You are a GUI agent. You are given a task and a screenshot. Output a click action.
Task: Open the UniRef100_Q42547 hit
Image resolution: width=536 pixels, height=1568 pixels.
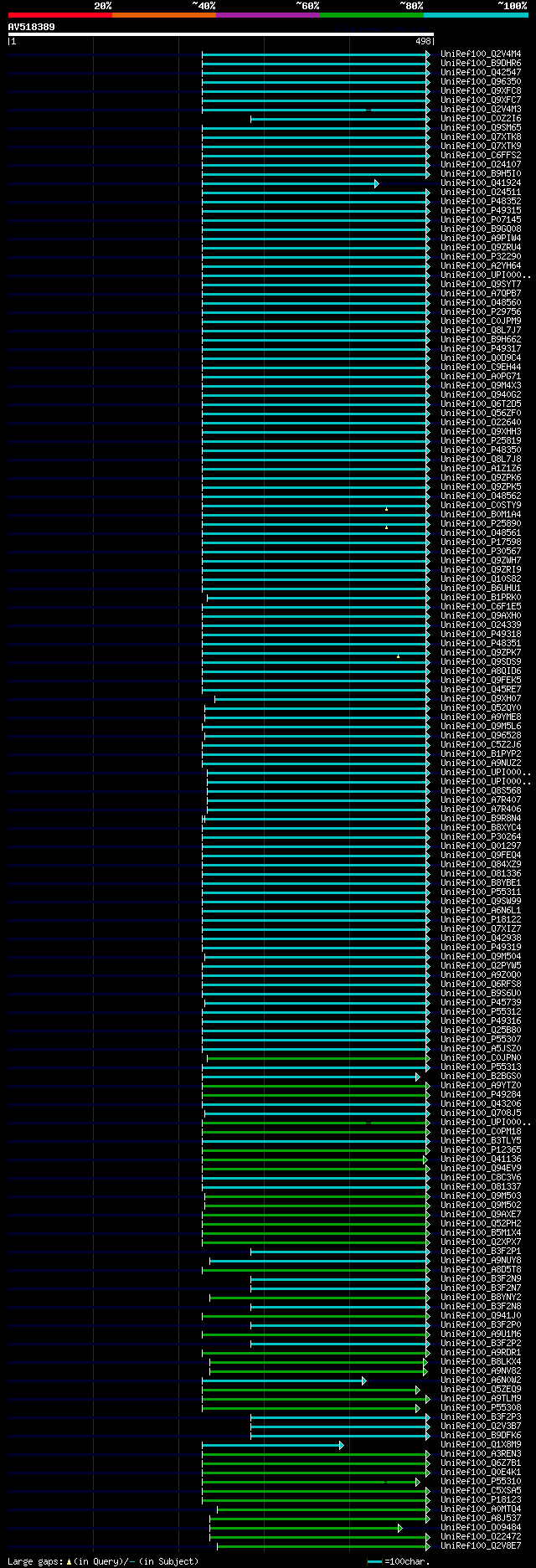coord(481,73)
